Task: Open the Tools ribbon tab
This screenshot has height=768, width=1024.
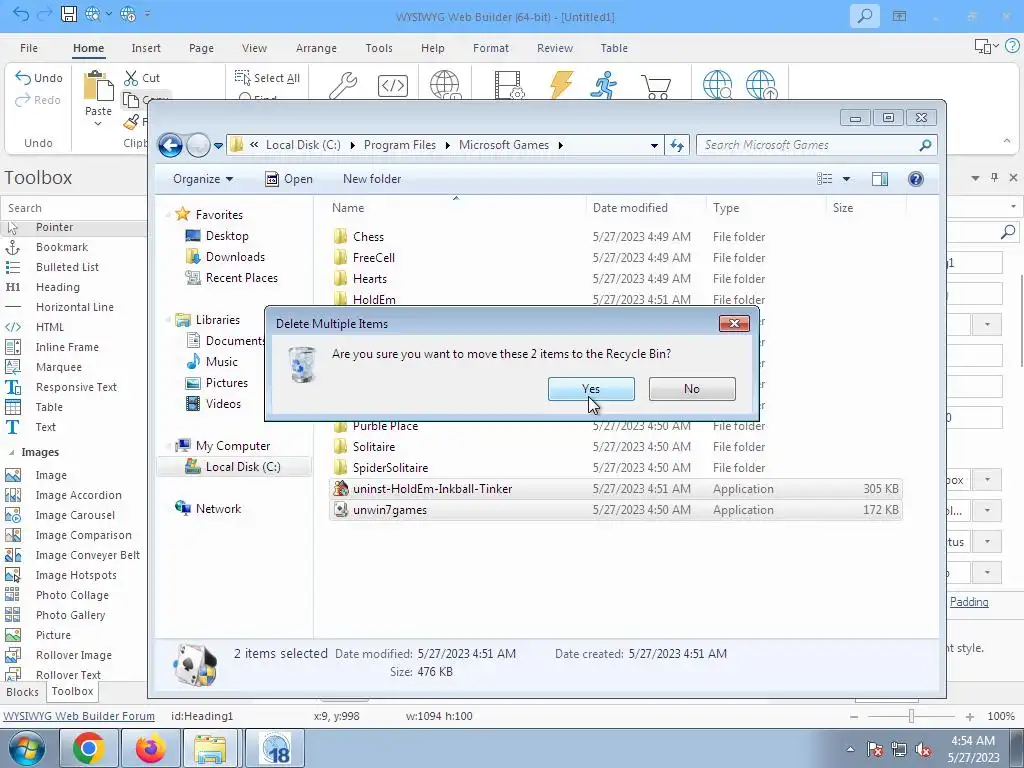Action: [x=379, y=48]
